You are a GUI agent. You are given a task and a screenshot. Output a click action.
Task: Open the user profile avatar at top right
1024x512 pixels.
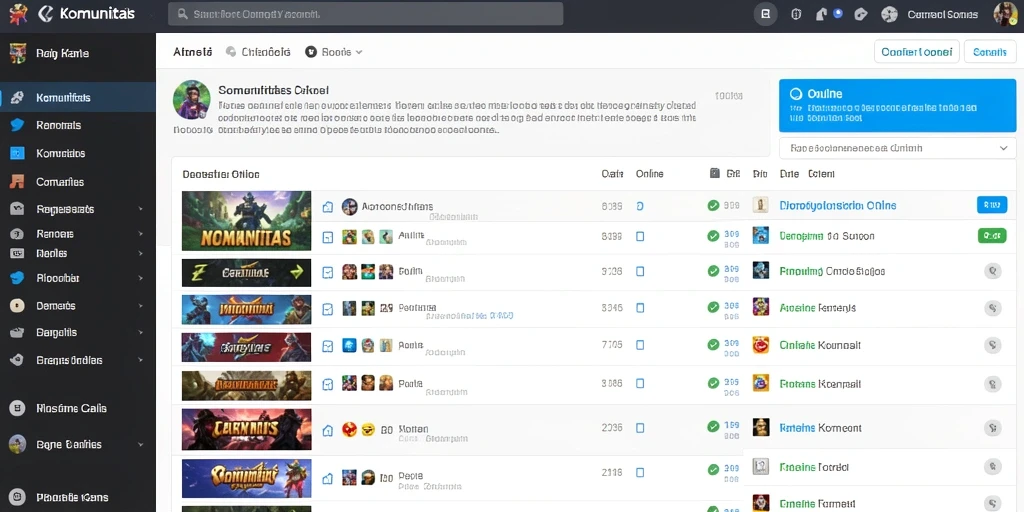(x=1005, y=14)
